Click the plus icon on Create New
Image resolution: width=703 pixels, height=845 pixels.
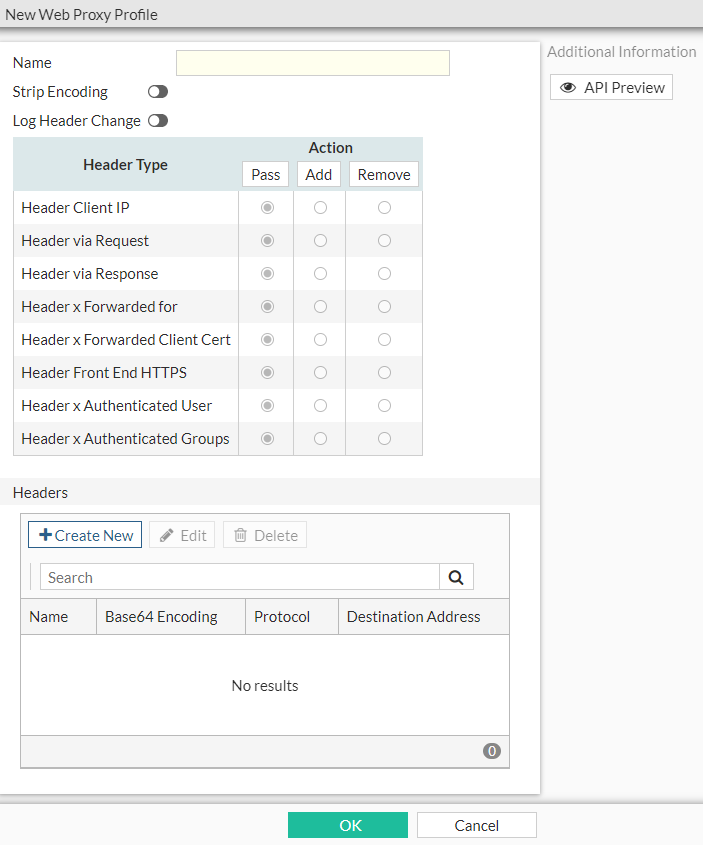tap(45, 535)
